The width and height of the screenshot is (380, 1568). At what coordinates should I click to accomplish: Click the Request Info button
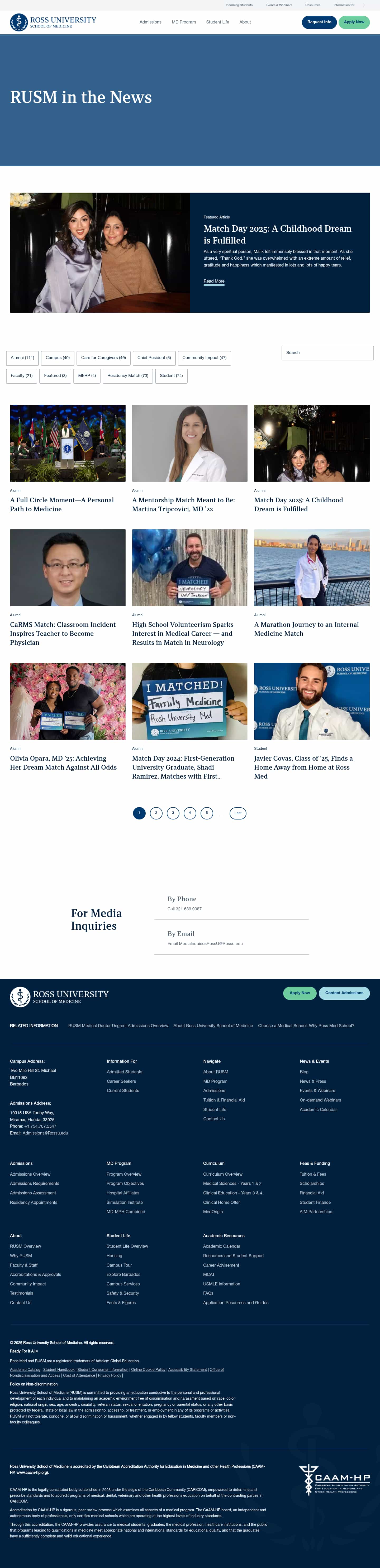[319, 22]
